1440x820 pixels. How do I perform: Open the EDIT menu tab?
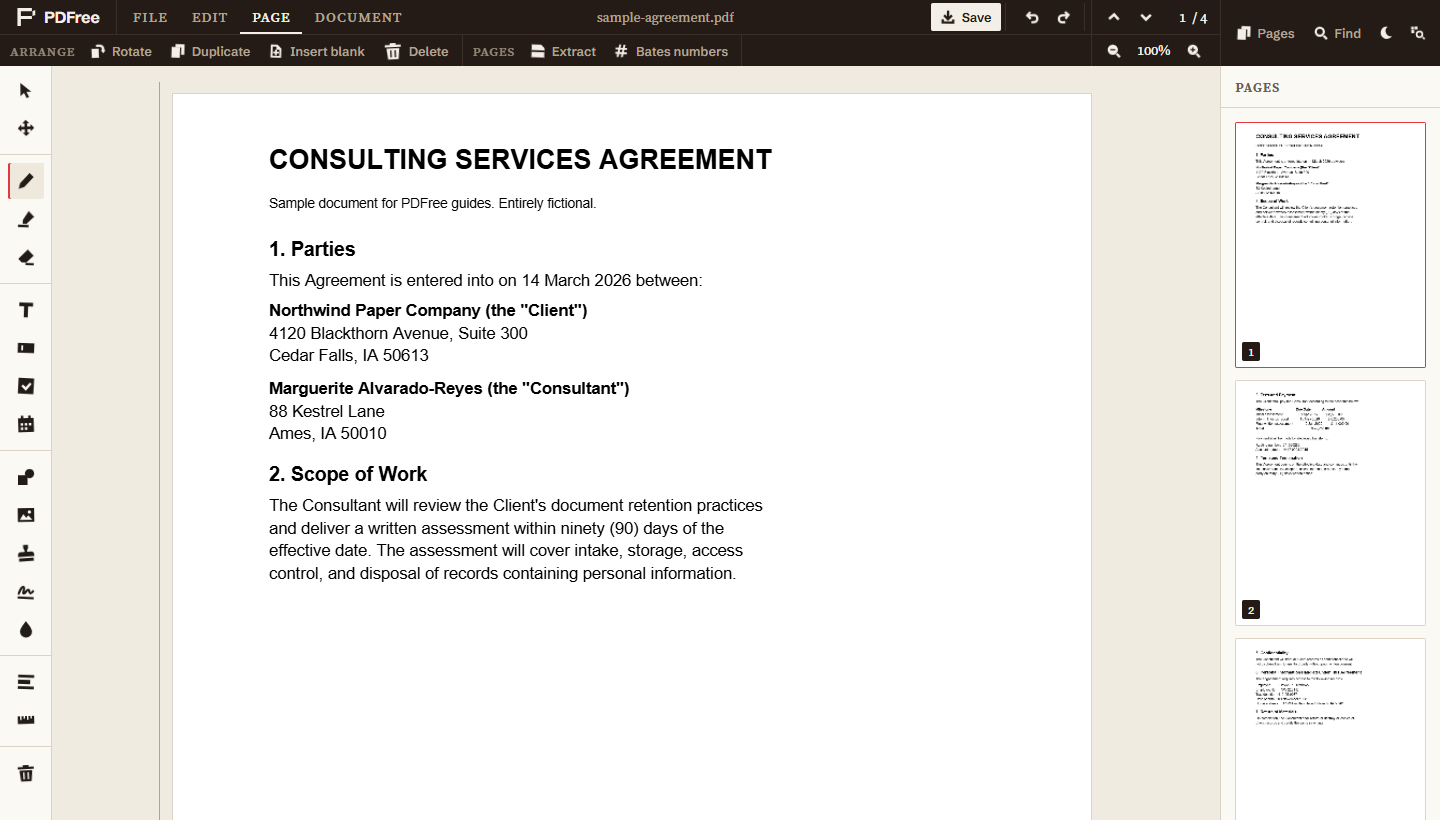[210, 18]
